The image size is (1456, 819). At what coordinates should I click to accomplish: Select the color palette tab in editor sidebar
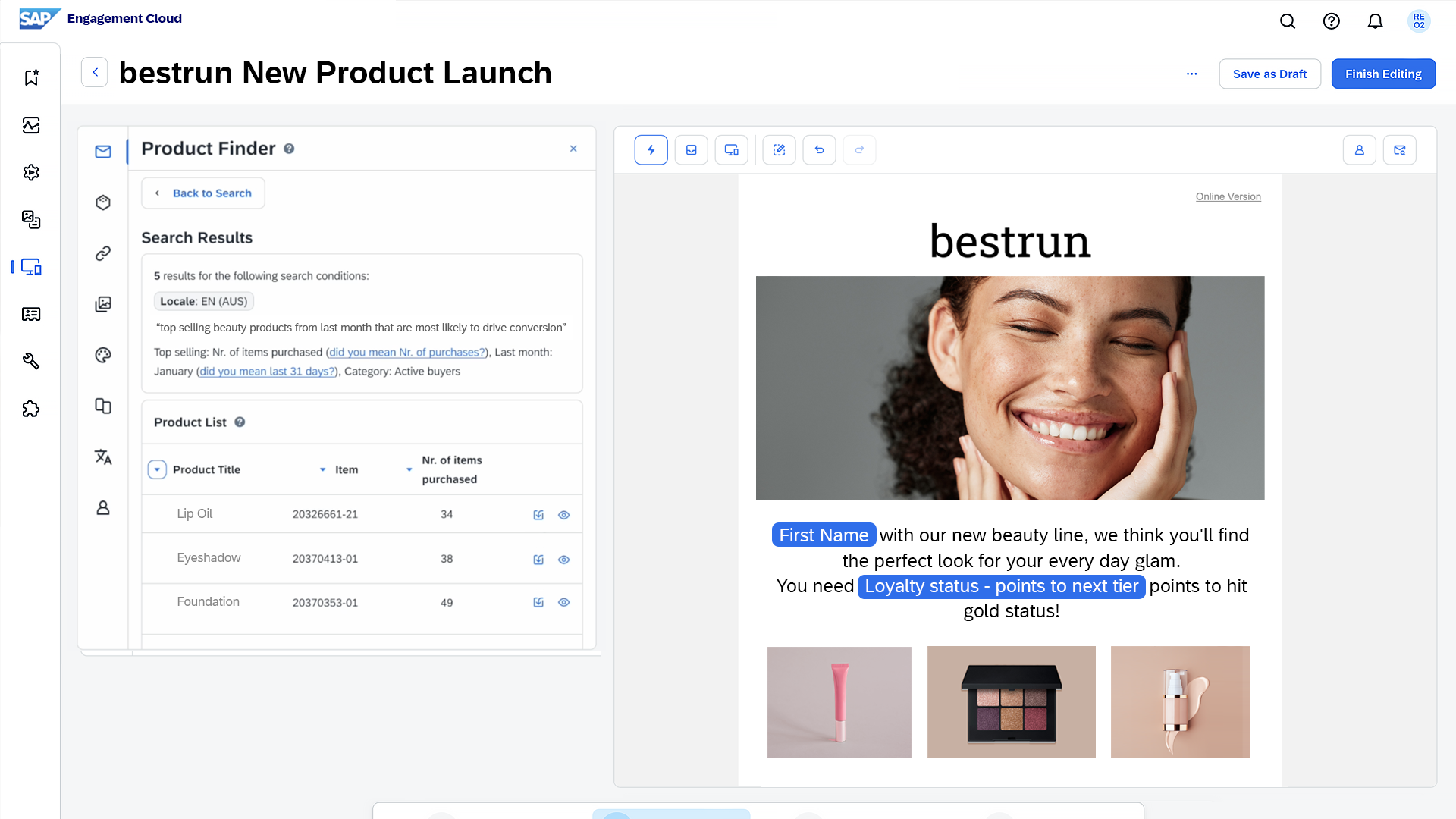(x=103, y=355)
